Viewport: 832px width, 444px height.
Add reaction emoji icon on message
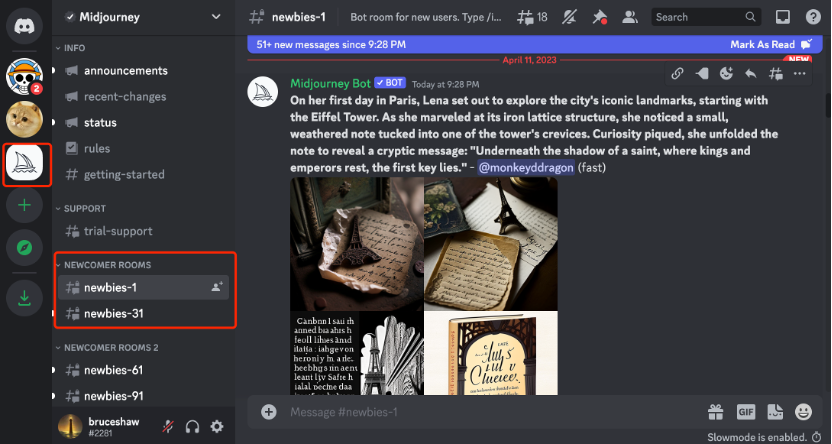point(726,74)
